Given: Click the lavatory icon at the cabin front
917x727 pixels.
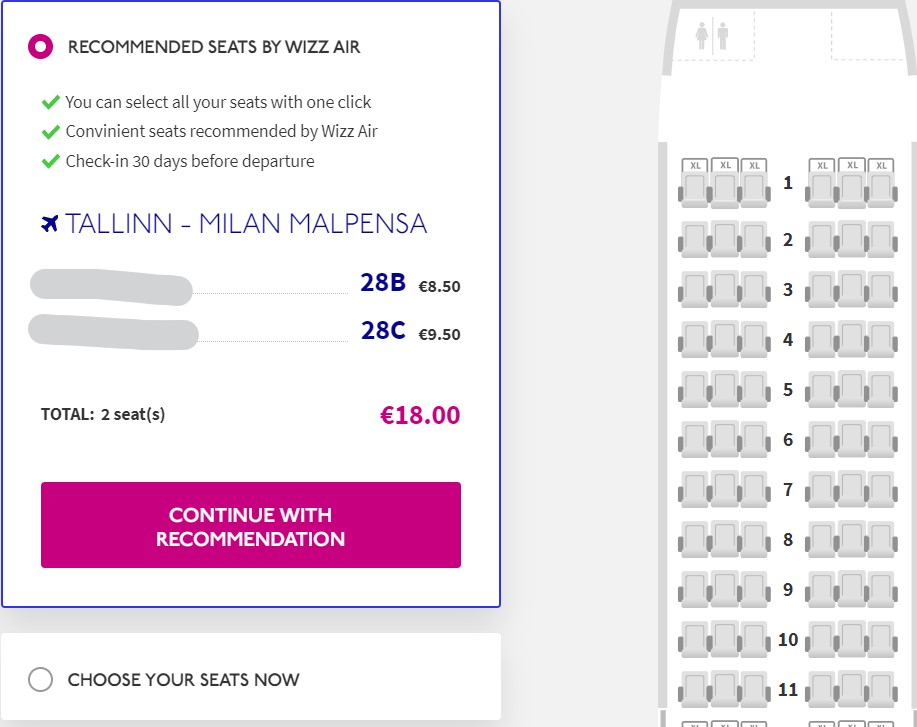Looking at the screenshot, I should [x=711, y=35].
